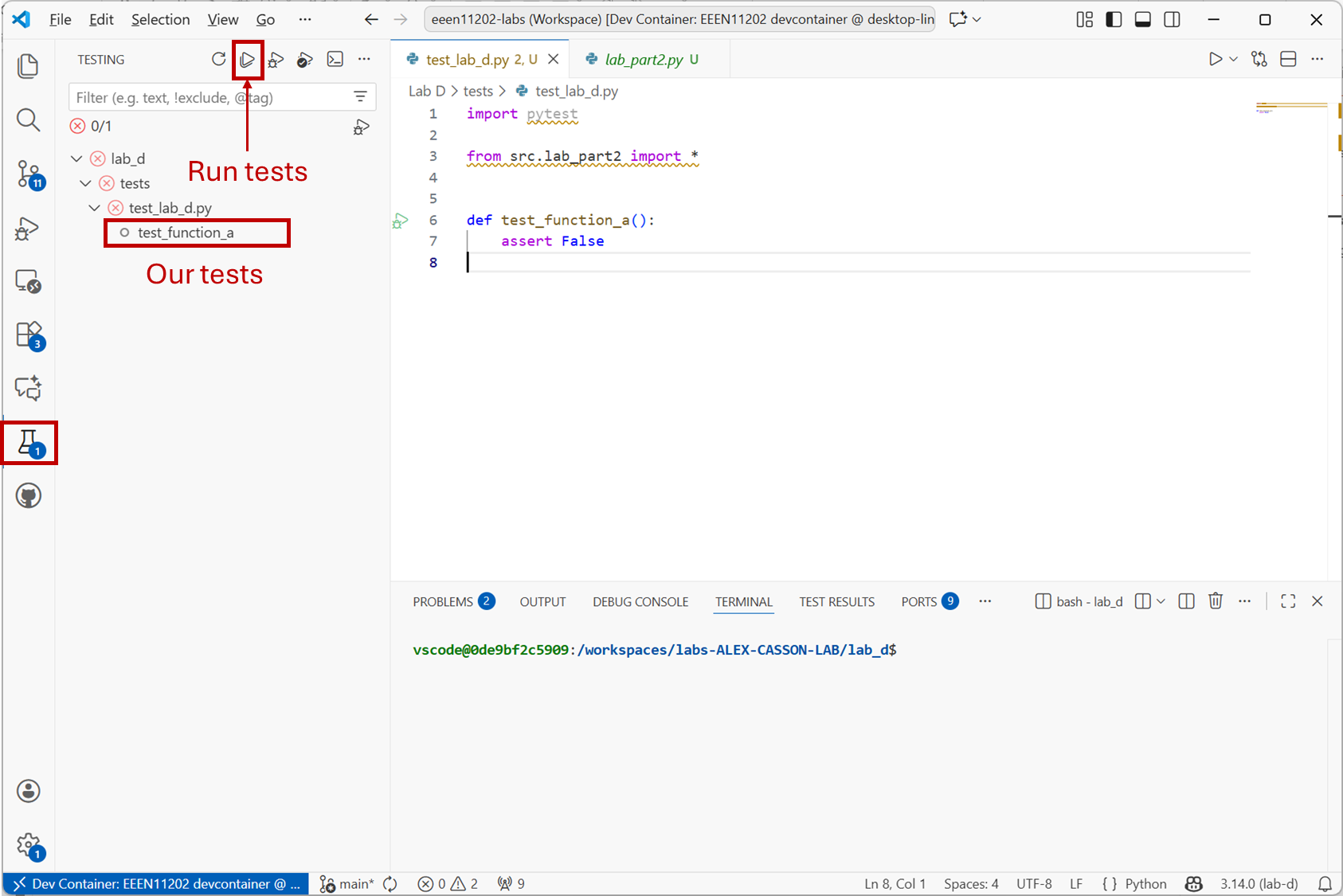Toggle the bottom panel visibility
1343x896 pixels.
click(1143, 19)
